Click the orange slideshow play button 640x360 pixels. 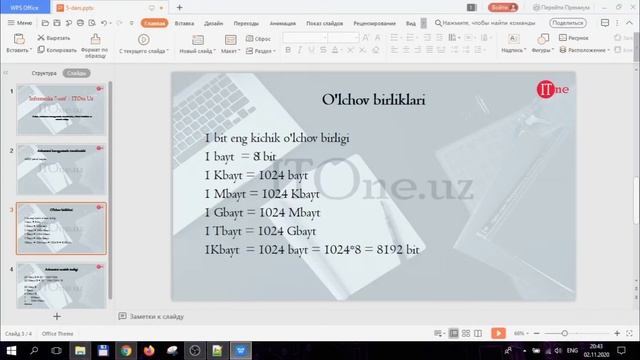(498, 333)
